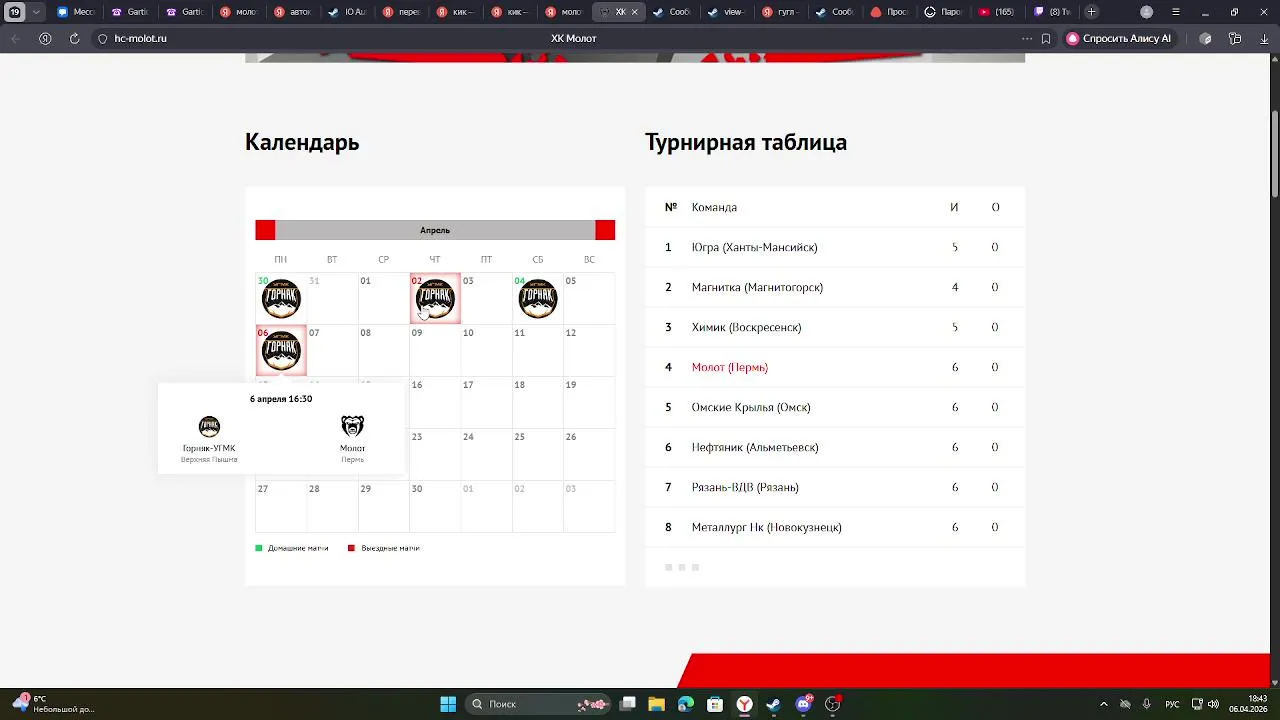Click the 'Апрель' month label
Image resolution: width=1280 pixels, height=720 pixels.
click(x=435, y=230)
